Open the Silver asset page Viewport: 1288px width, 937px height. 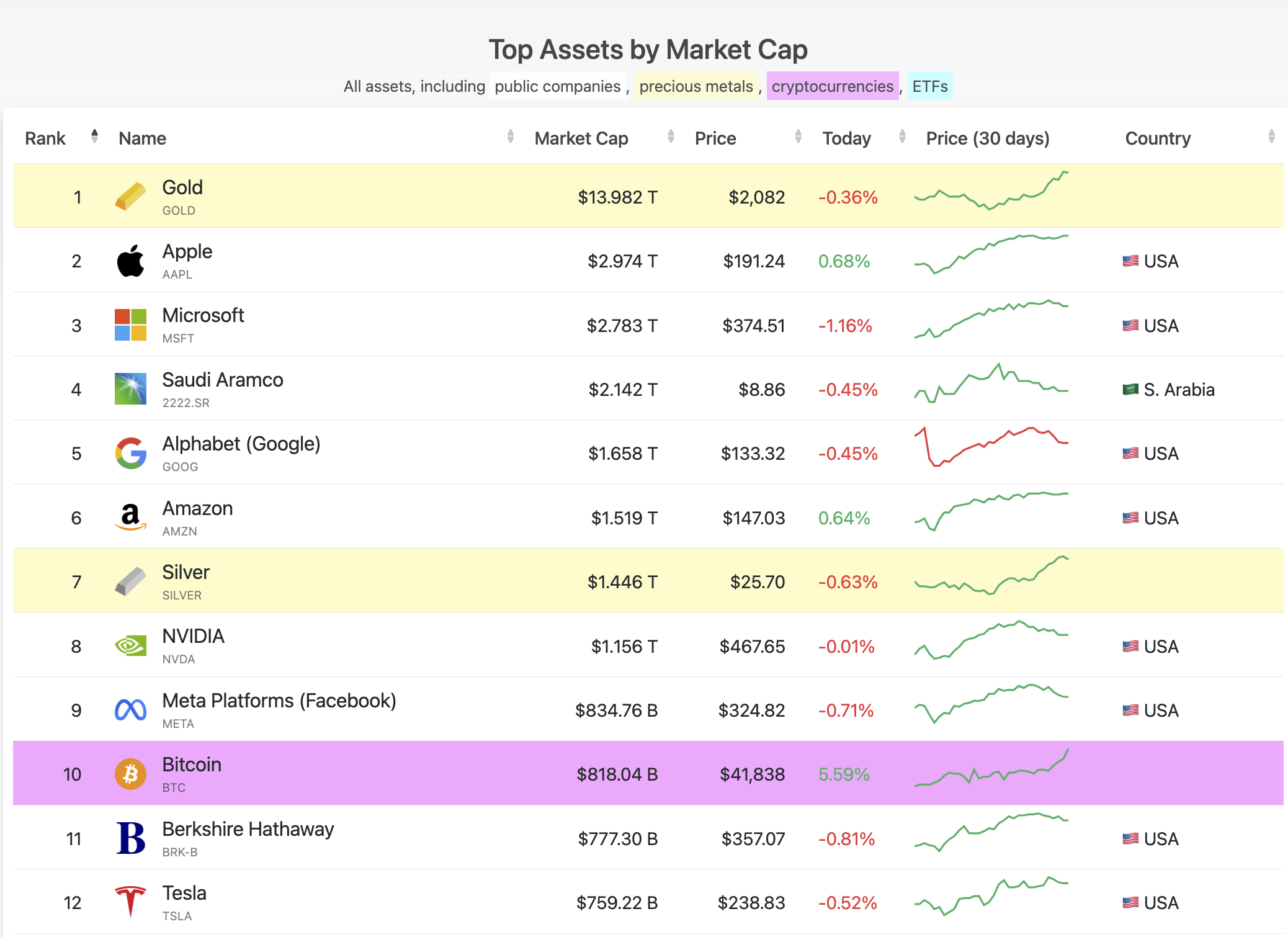point(186,572)
